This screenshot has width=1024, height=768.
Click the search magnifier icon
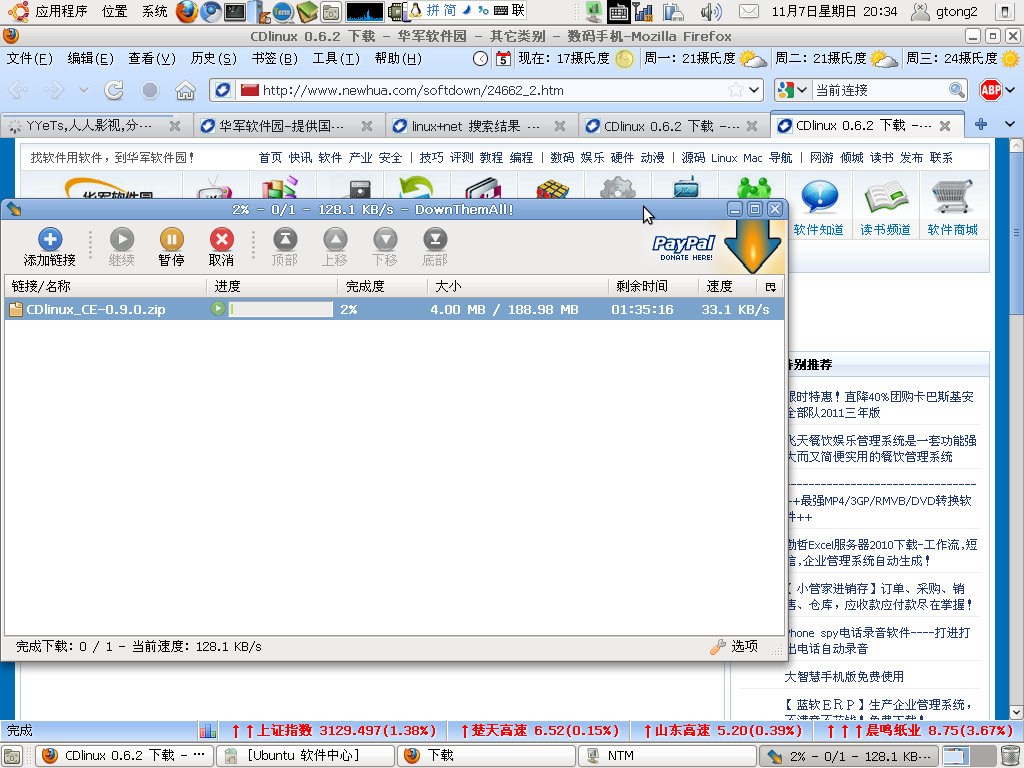coord(956,90)
